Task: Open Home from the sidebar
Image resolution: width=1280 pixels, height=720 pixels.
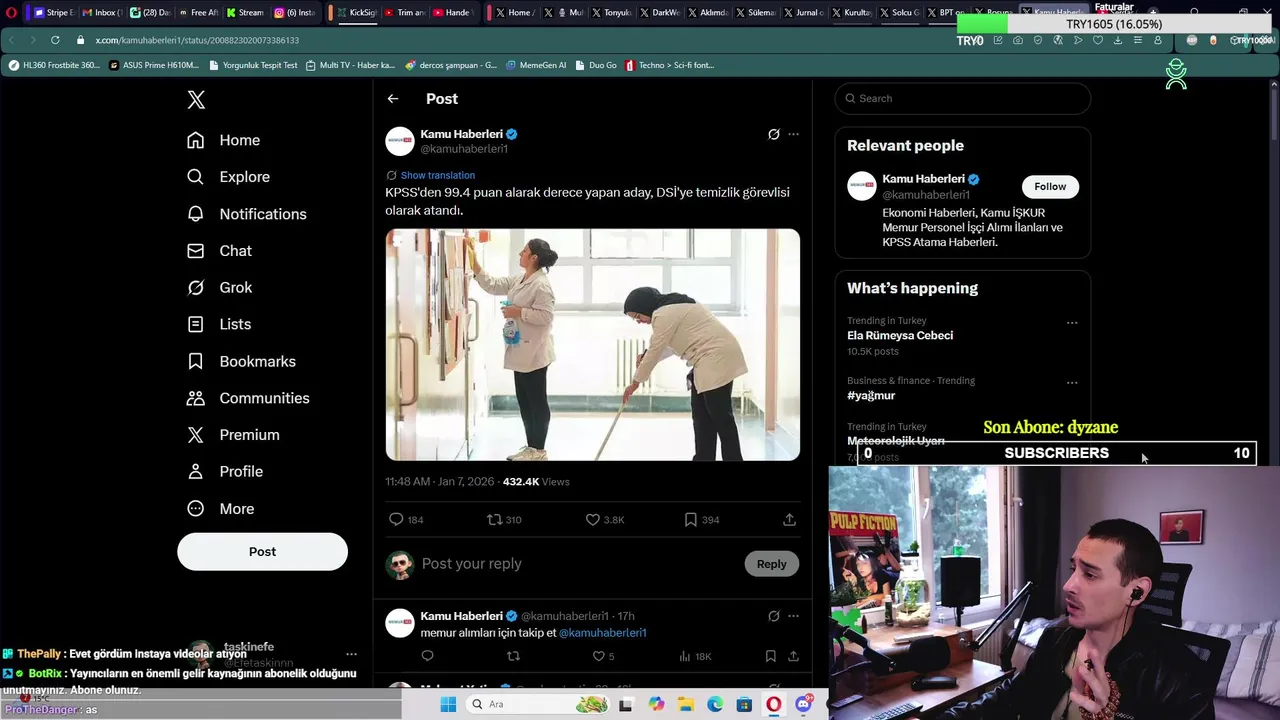Action: click(224, 140)
